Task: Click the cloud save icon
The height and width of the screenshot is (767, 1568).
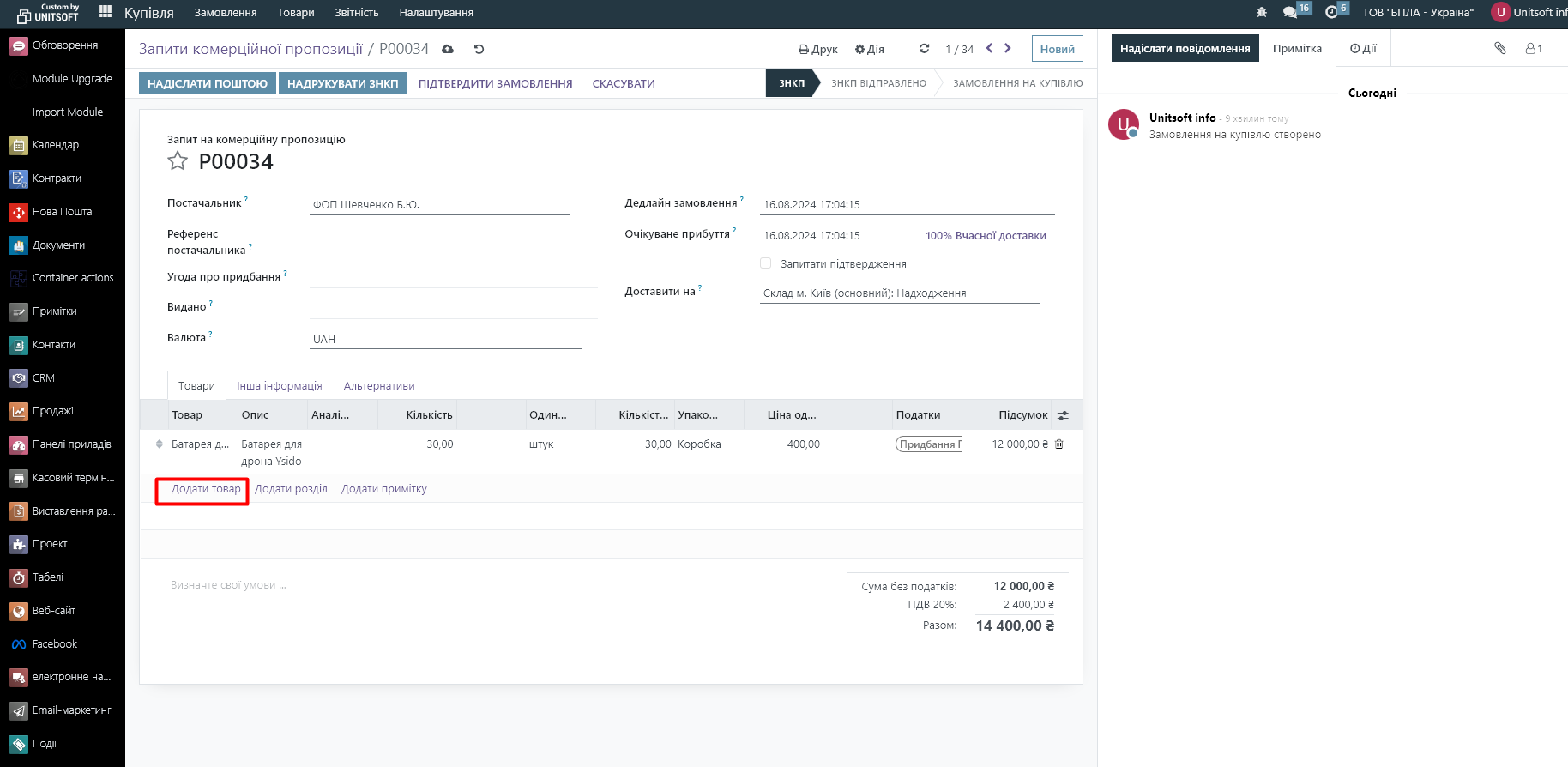Action: click(x=448, y=49)
